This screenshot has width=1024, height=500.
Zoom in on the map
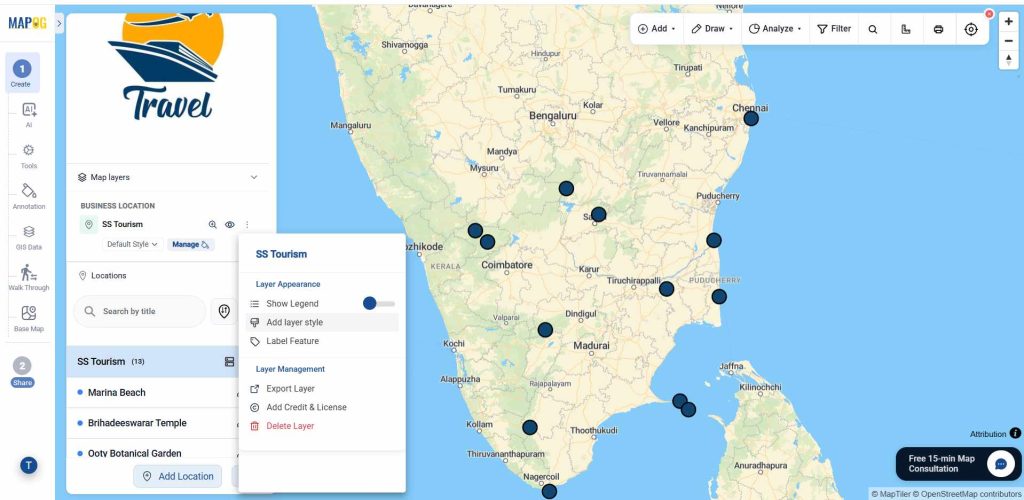point(1009,22)
